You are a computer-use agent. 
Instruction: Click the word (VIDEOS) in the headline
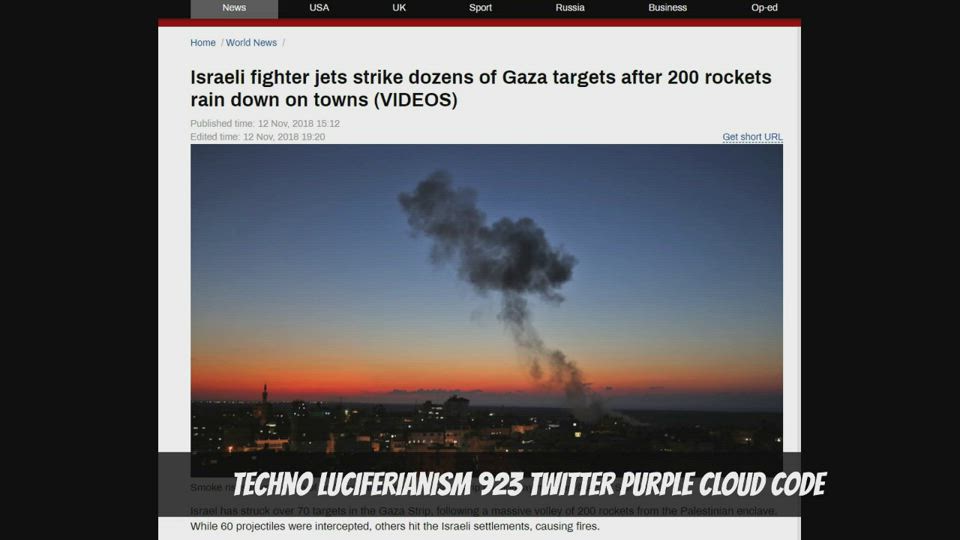coord(416,100)
